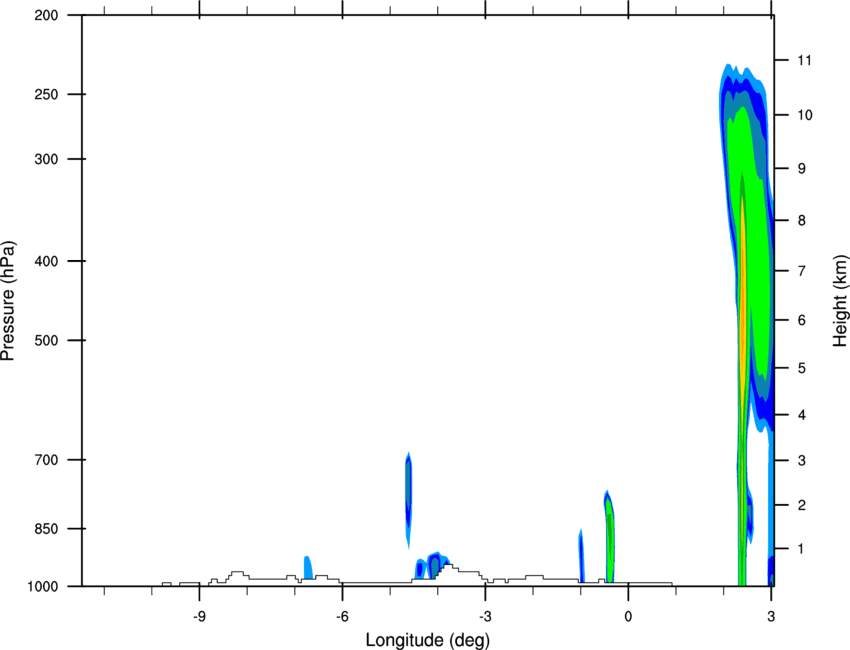
Task: Click the 'Pressure (hPa)' axis title
Action: pos(8,301)
